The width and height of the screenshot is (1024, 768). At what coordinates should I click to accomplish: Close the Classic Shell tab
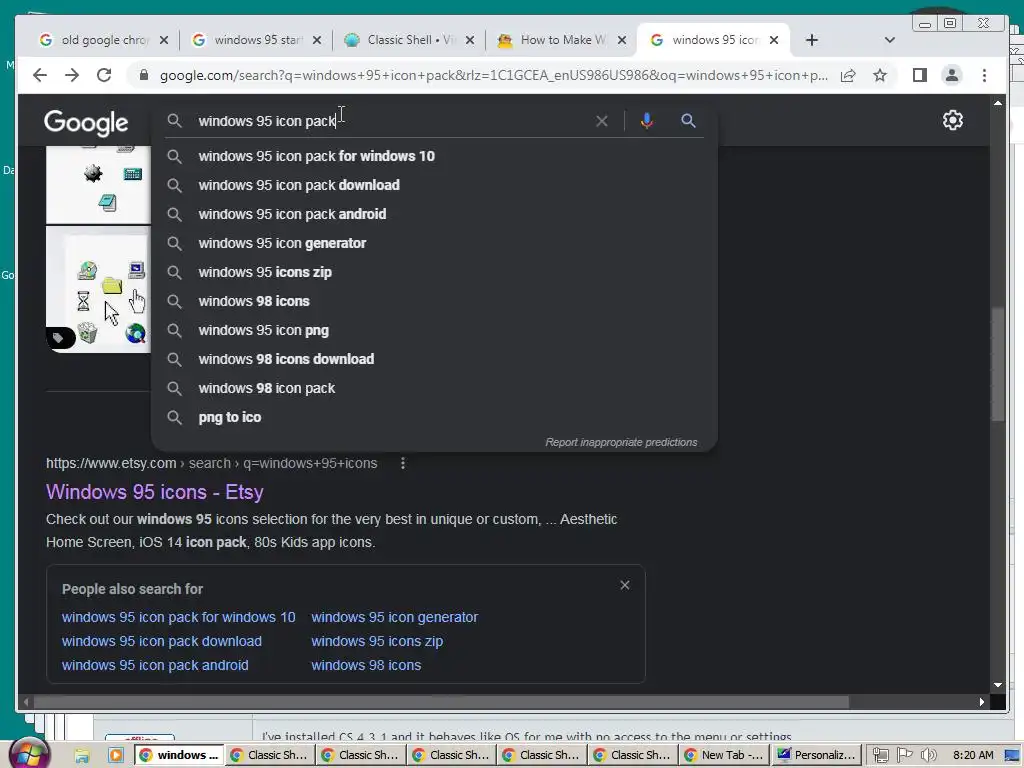[470, 40]
